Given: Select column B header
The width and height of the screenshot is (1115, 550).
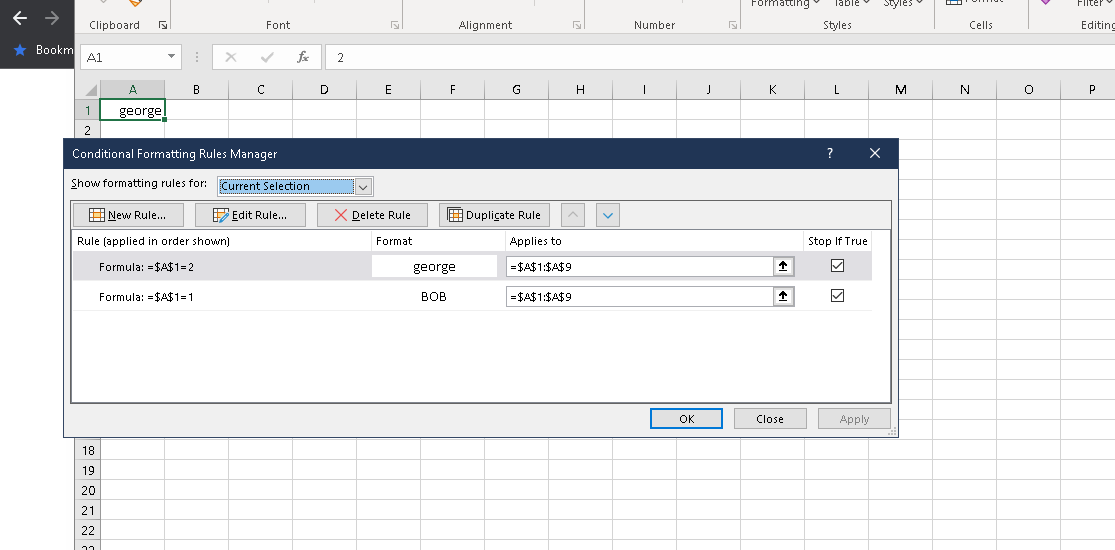Looking at the screenshot, I should coord(196,90).
